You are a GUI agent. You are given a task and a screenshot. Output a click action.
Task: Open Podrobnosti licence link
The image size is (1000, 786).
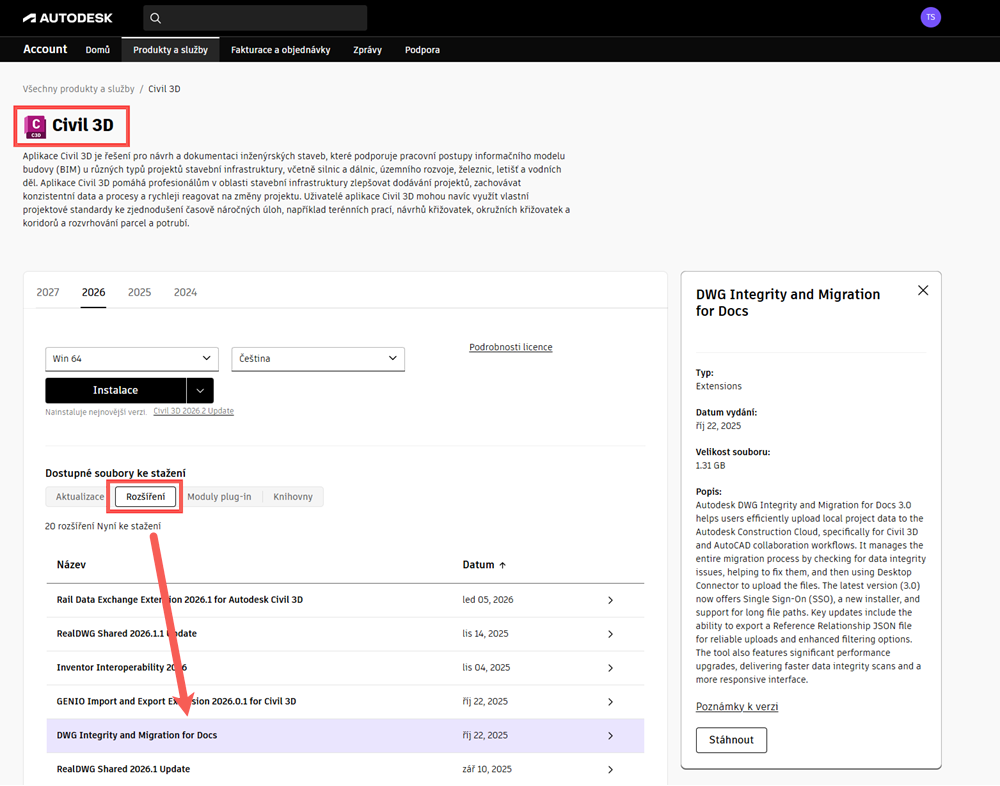click(511, 347)
